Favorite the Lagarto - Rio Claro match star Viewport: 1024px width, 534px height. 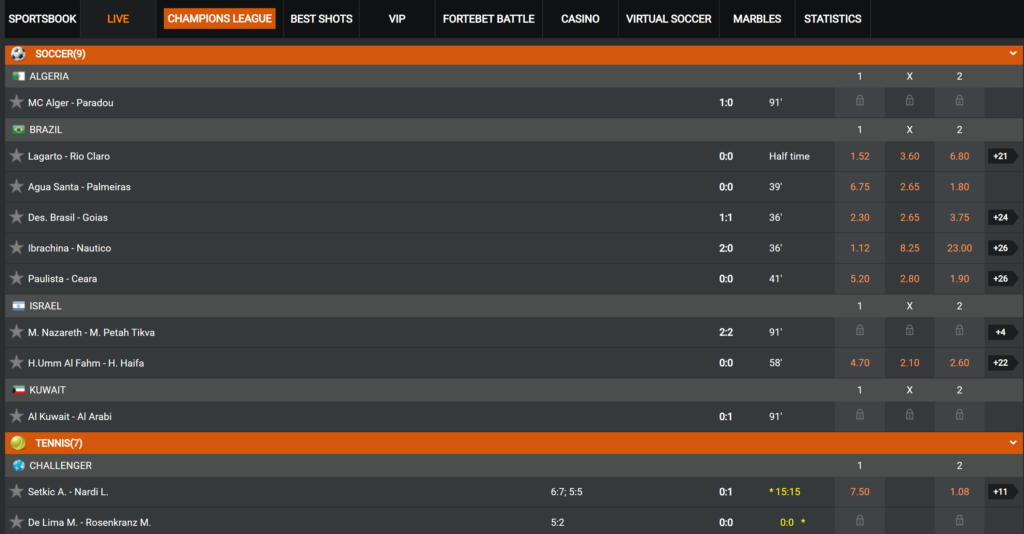16,156
